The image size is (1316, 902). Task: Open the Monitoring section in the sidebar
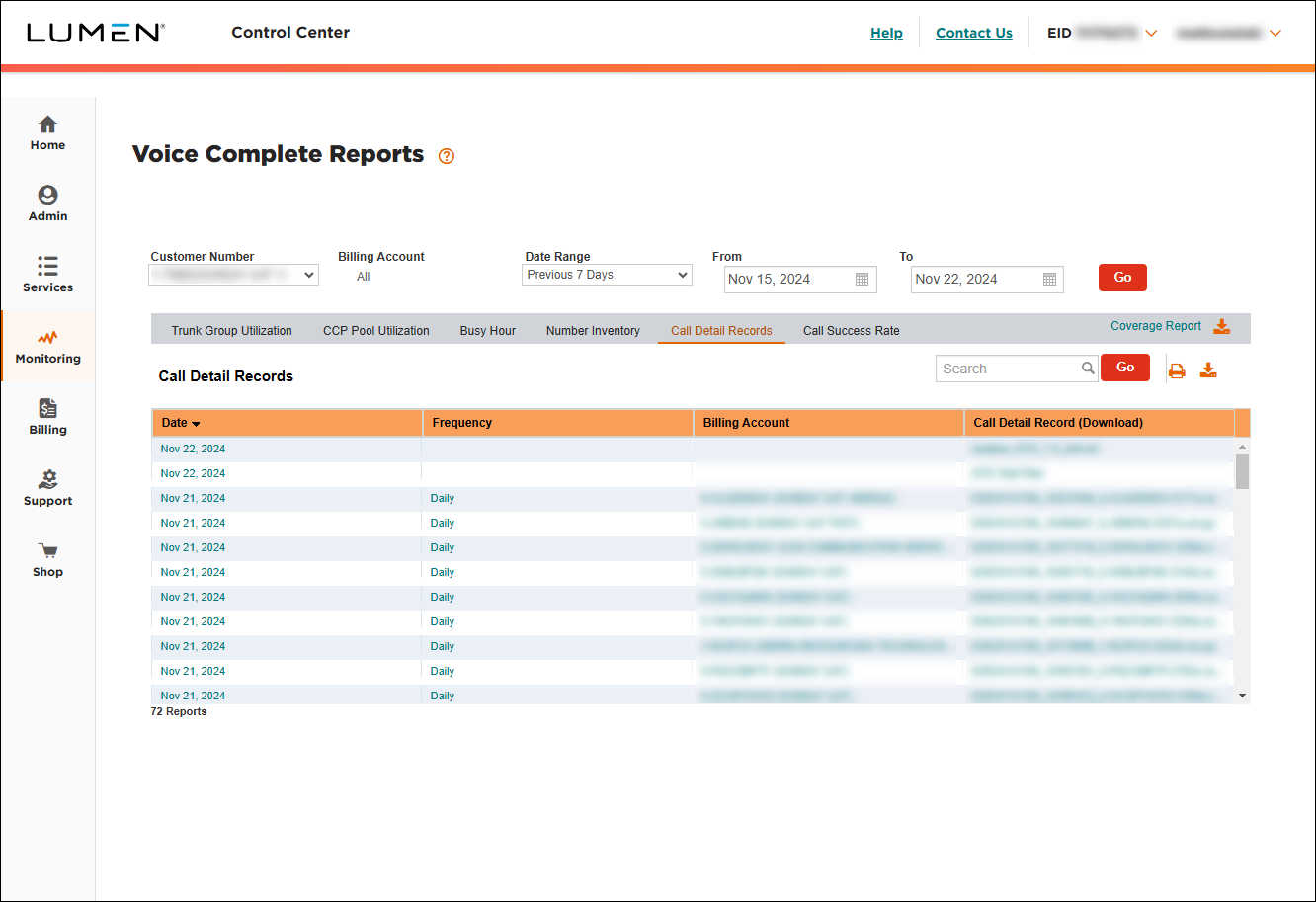point(47,347)
